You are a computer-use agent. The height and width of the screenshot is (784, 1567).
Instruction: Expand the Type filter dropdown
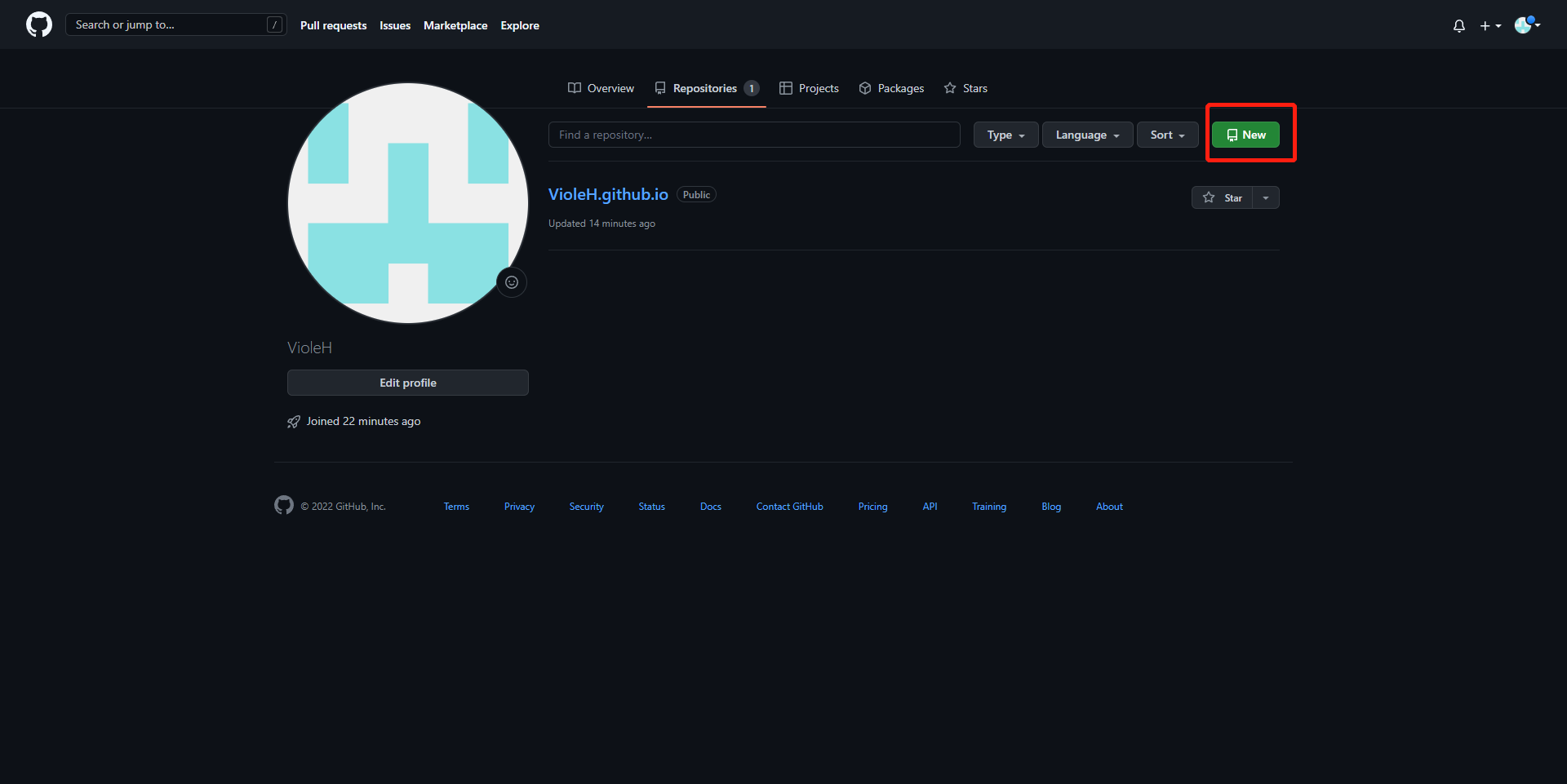[x=1005, y=135]
